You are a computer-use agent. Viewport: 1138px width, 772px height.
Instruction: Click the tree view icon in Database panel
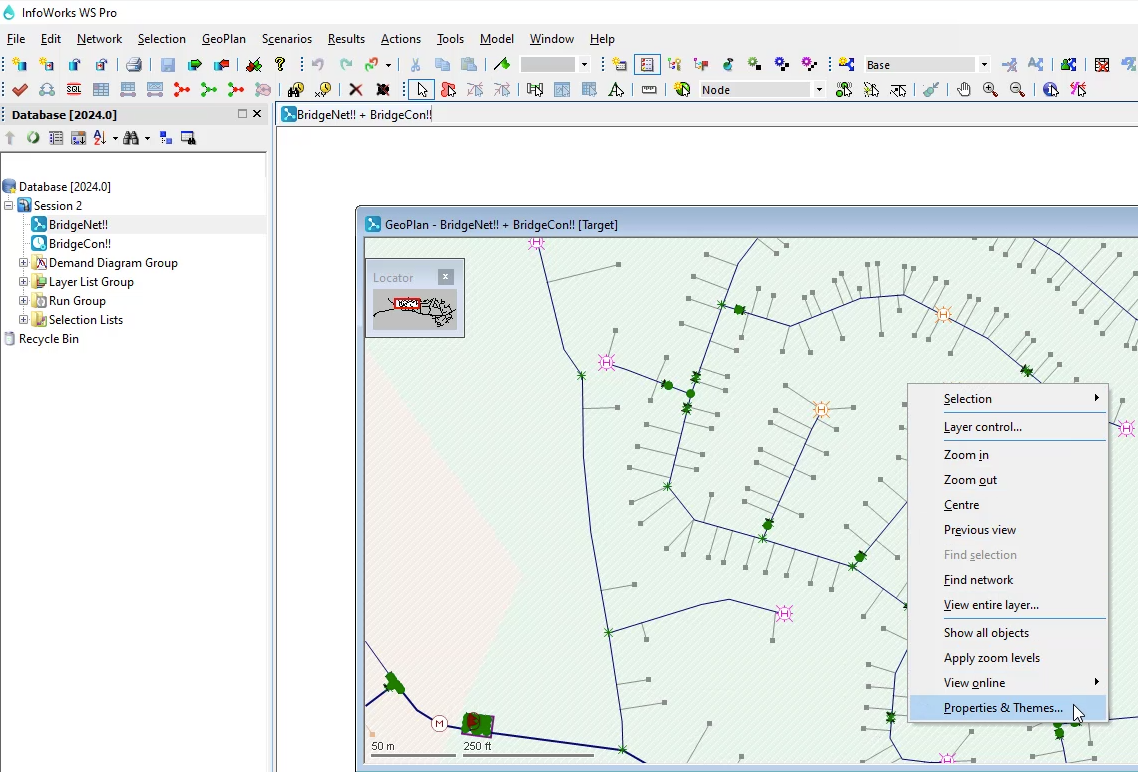coord(165,138)
